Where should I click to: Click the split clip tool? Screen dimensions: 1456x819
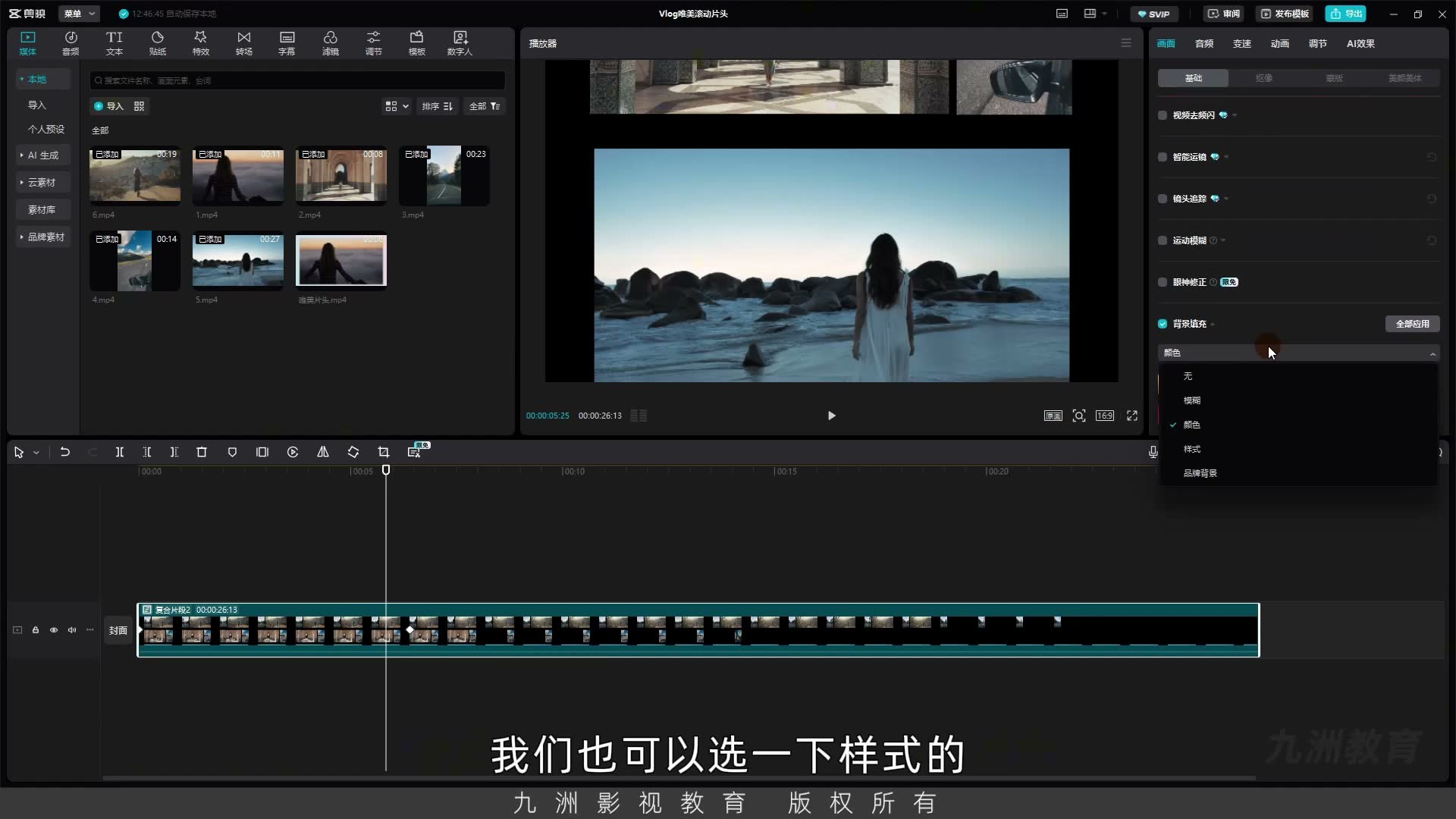click(x=119, y=452)
